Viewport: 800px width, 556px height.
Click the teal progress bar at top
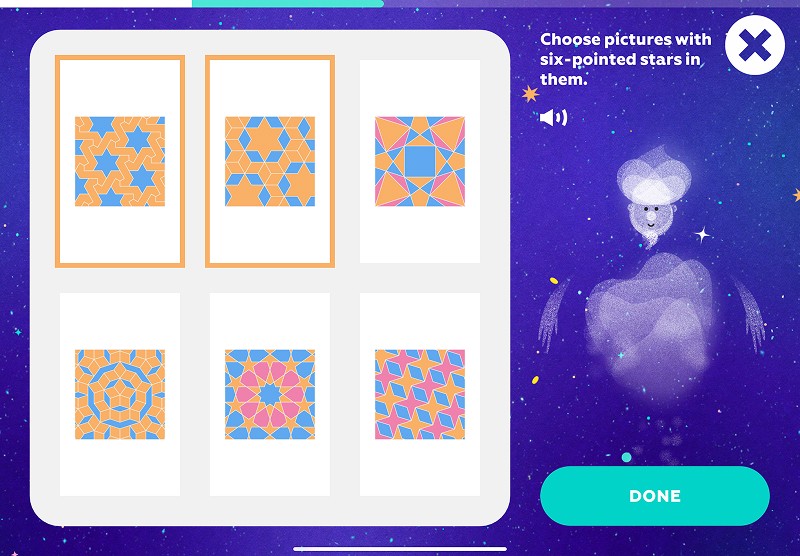coord(288,3)
